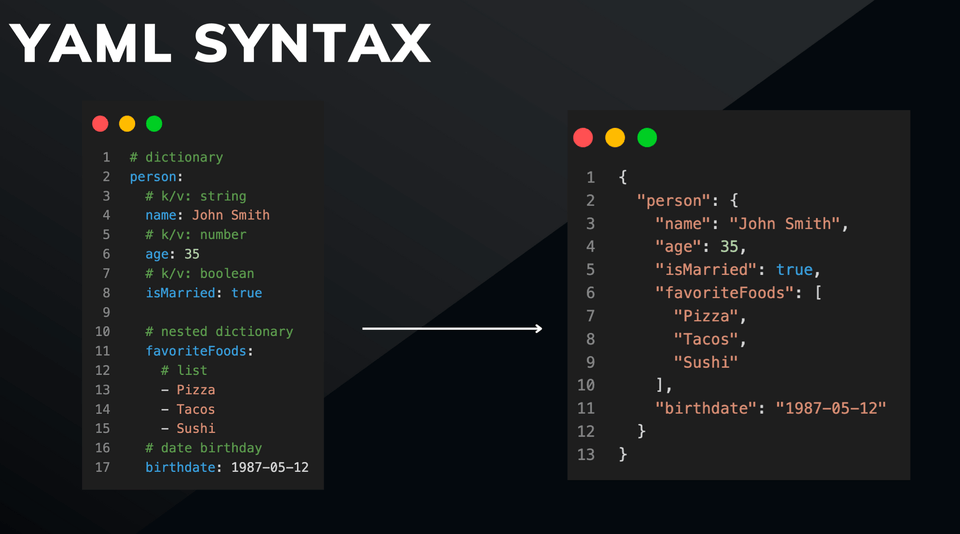This screenshot has height=534, width=960.
Task: Click '"favoriteFoods": [' line in JSON
Action: [x=738, y=293]
